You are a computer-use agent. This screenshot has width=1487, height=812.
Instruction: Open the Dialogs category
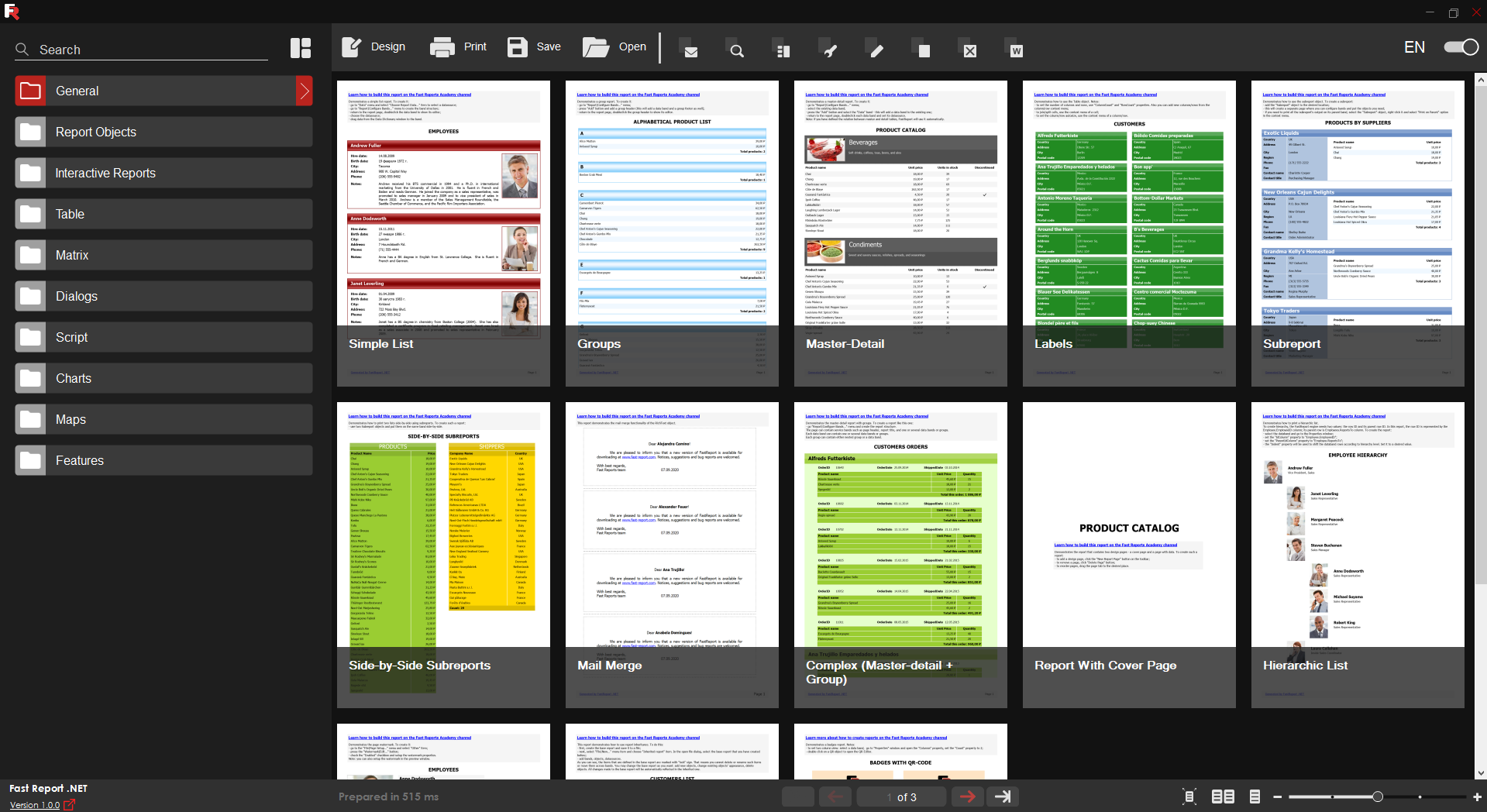[164, 296]
